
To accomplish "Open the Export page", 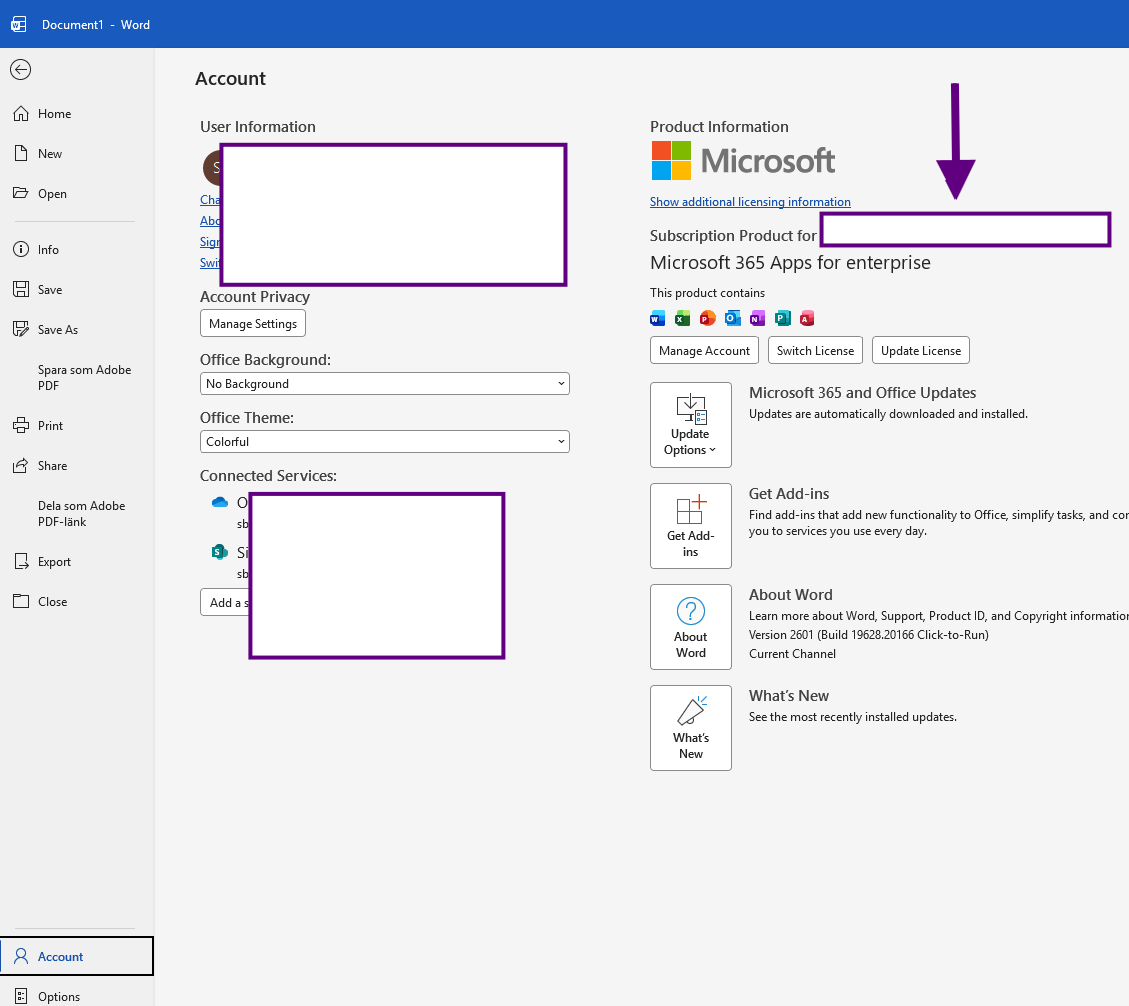I will pos(77,562).
